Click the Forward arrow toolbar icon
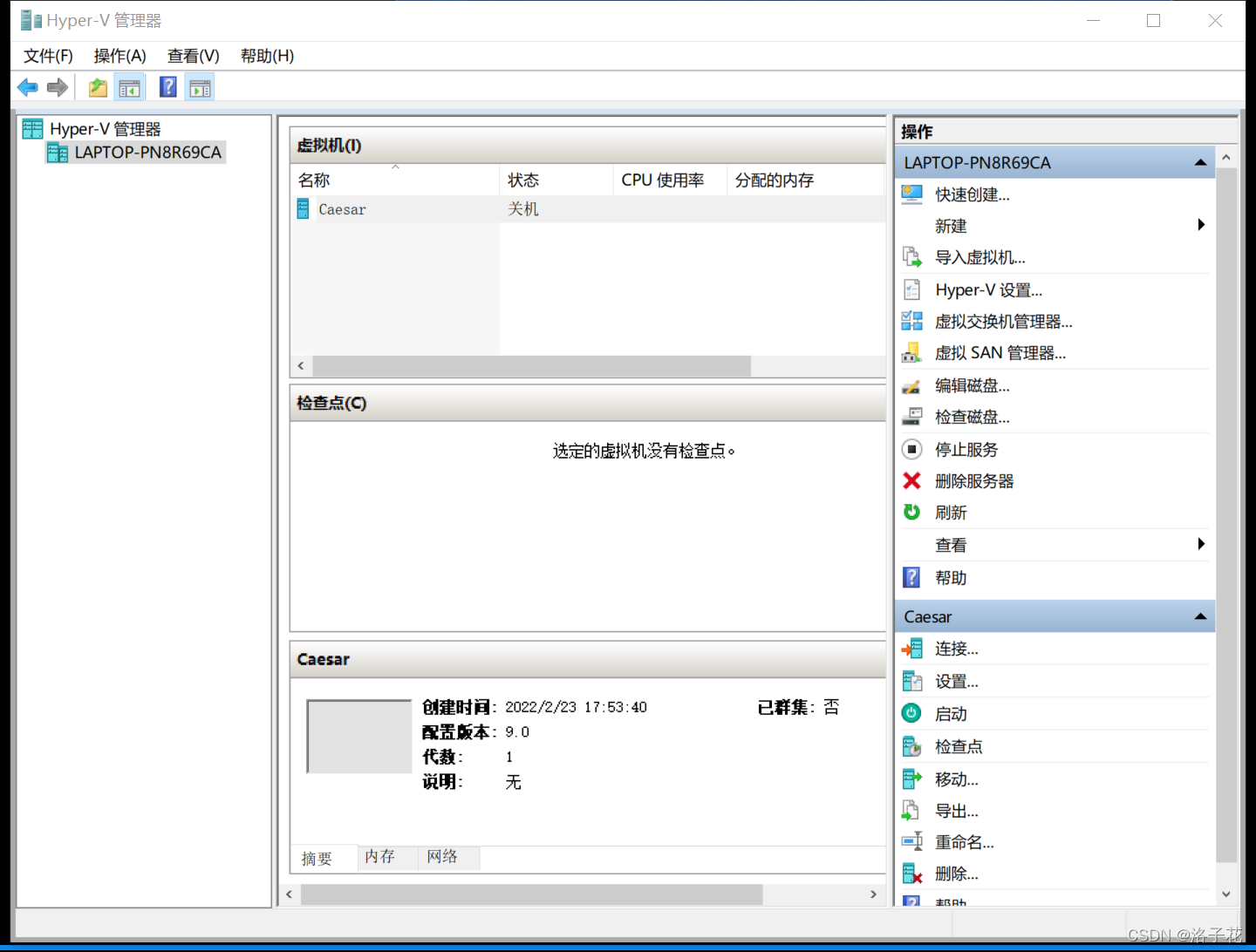Image resolution: width=1256 pixels, height=952 pixels. 58,87
